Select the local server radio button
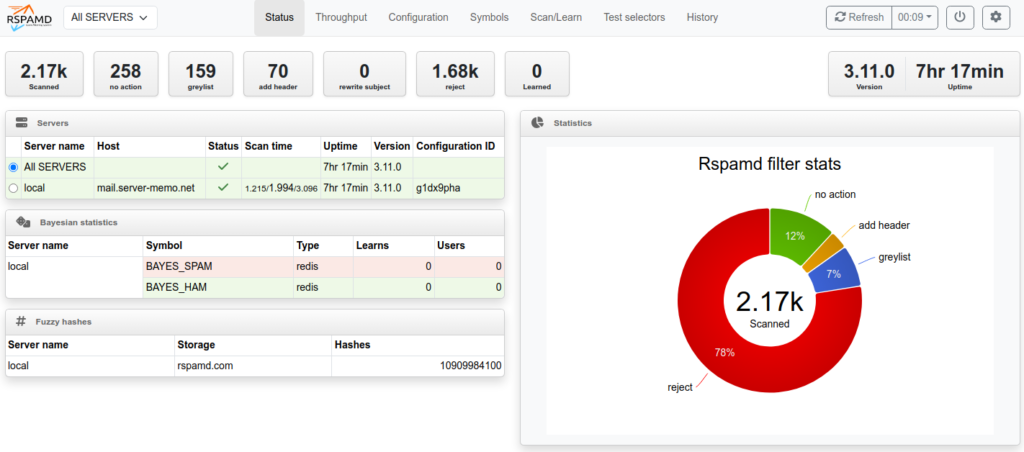This screenshot has width=1024, height=452. (13, 187)
